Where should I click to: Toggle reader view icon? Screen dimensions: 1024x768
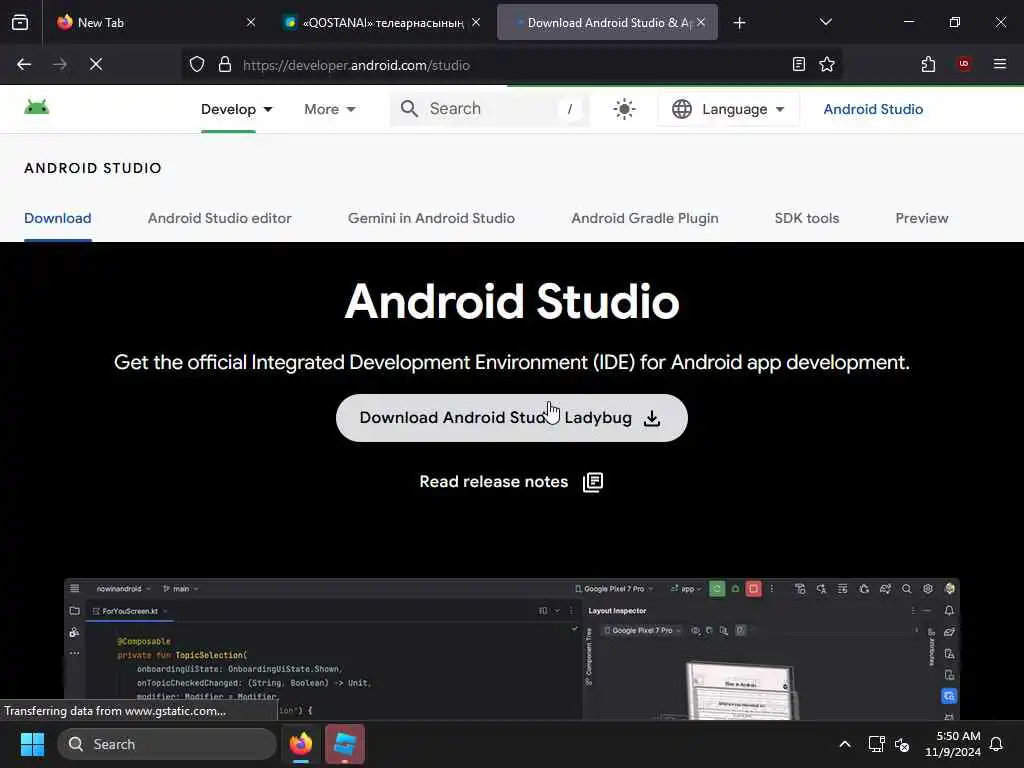coord(798,64)
